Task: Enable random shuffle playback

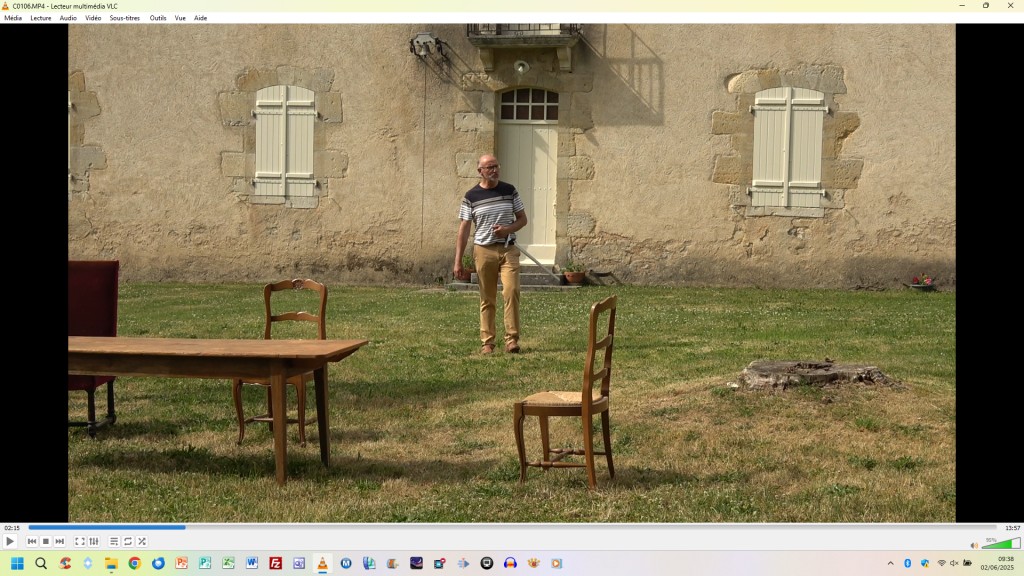Action: [142, 541]
